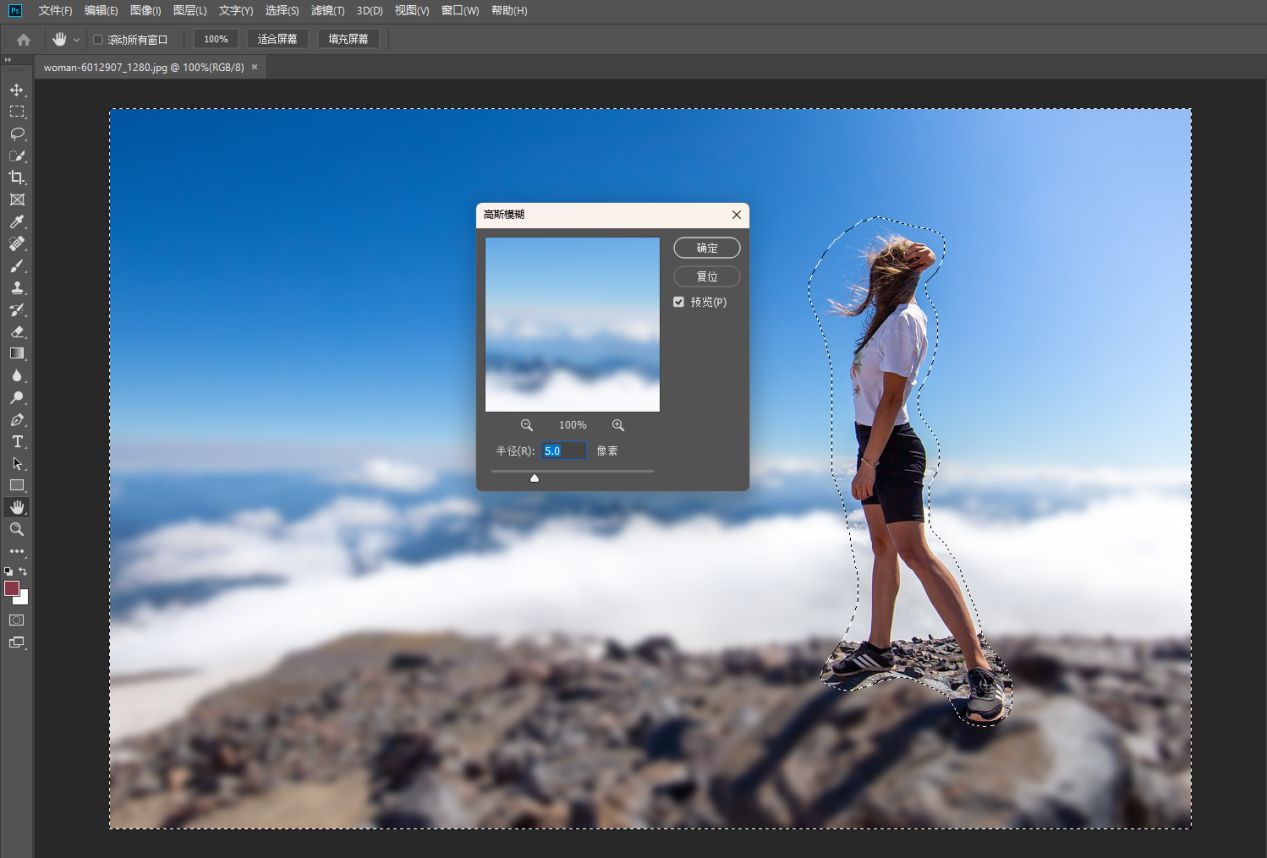Screen dimensions: 1267x858
Task: Click the 半径 radius input showing 5.0
Action: (563, 450)
